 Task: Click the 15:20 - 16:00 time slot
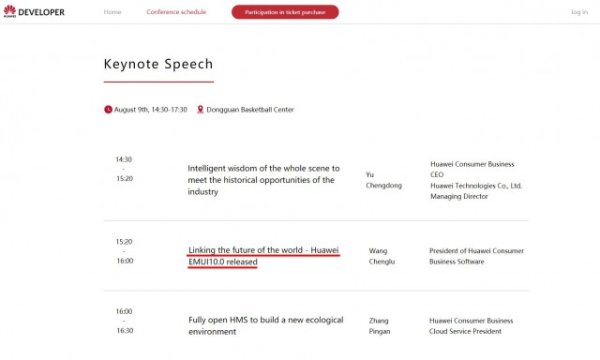tap(124, 251)
